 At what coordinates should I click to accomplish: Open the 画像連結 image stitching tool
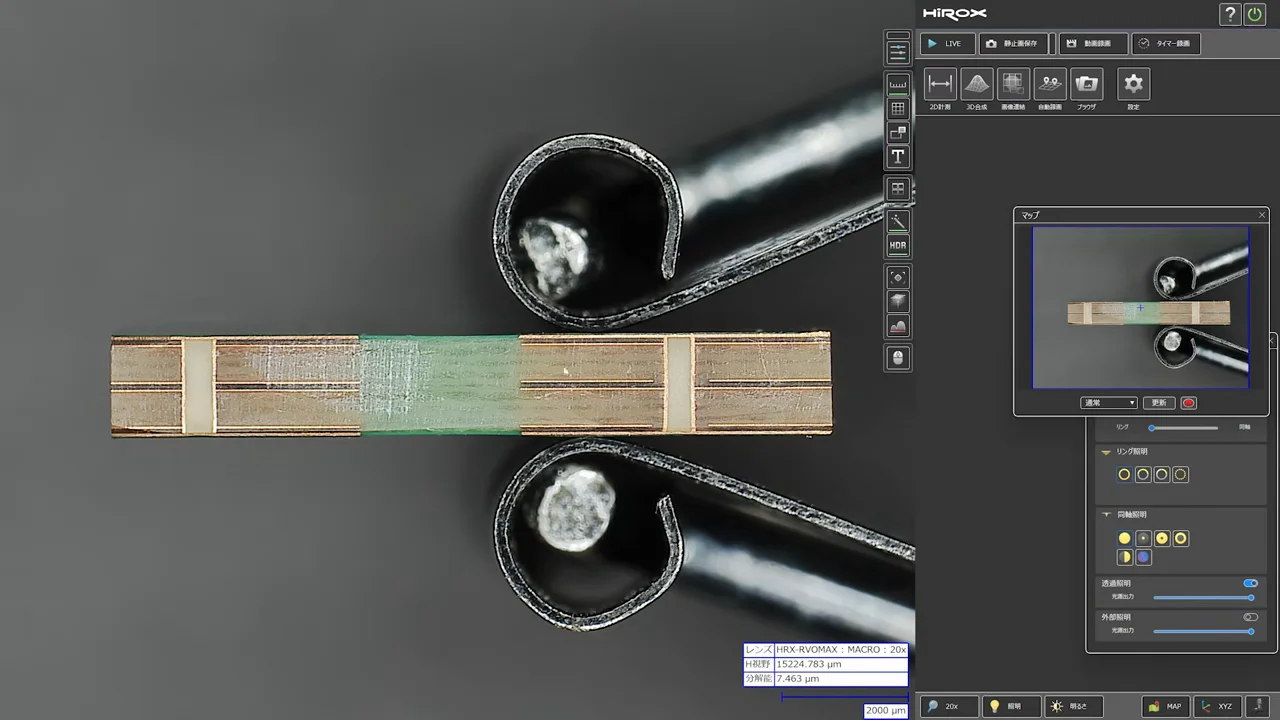coord(1013,84)
